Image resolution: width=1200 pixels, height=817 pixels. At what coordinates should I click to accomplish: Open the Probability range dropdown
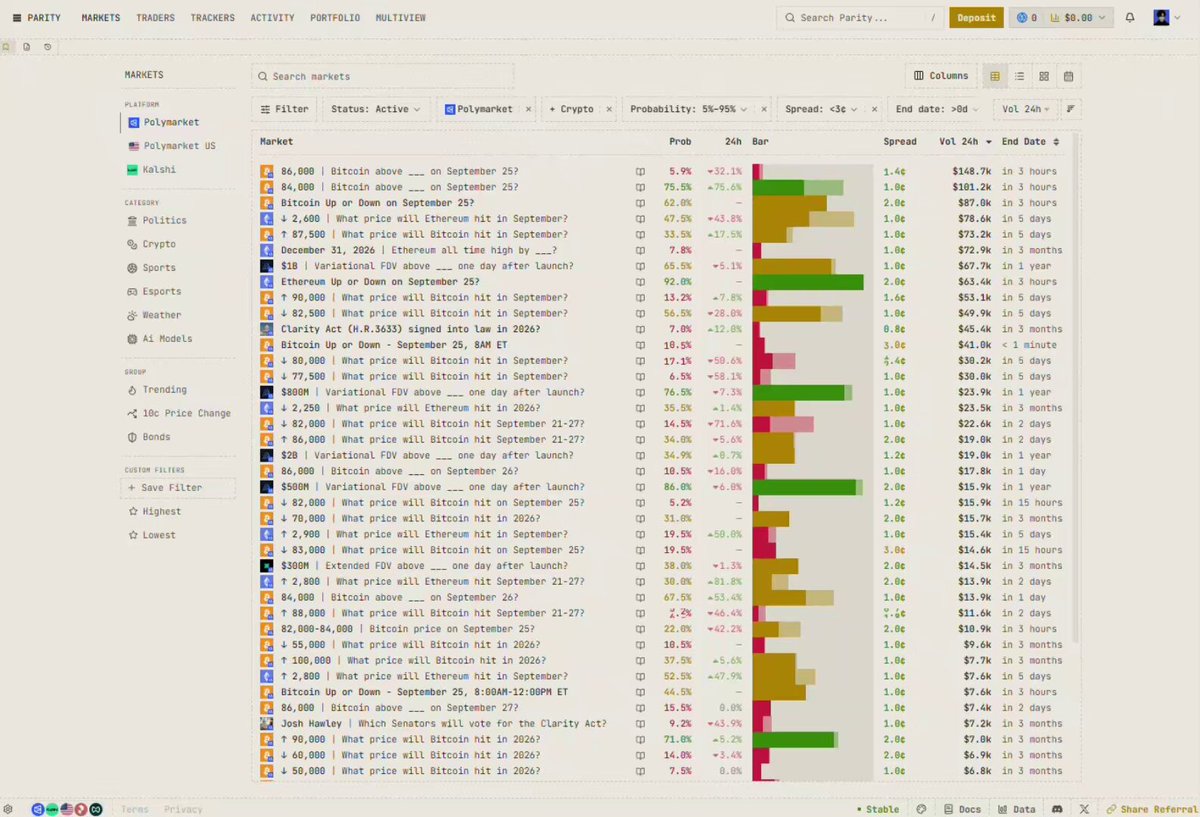[x=688, y=109]
